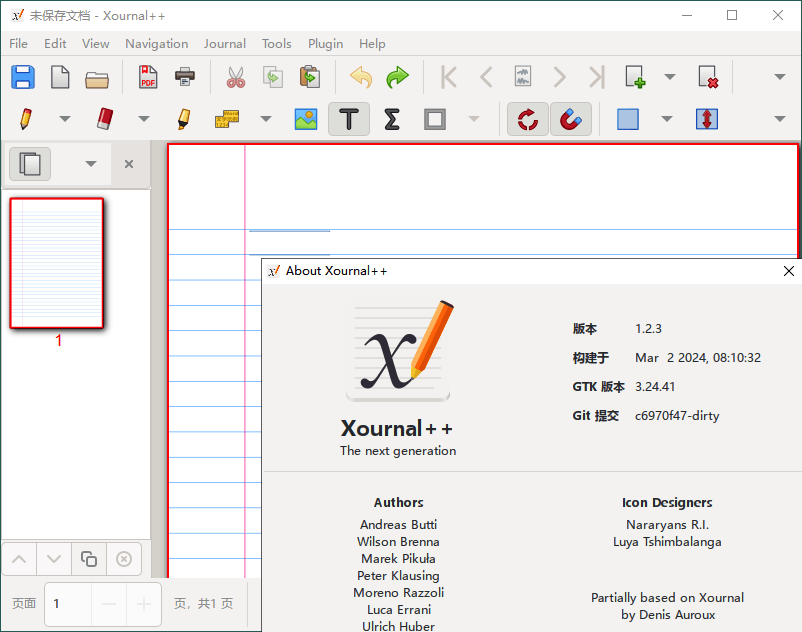Open the Journal menu

224,43
